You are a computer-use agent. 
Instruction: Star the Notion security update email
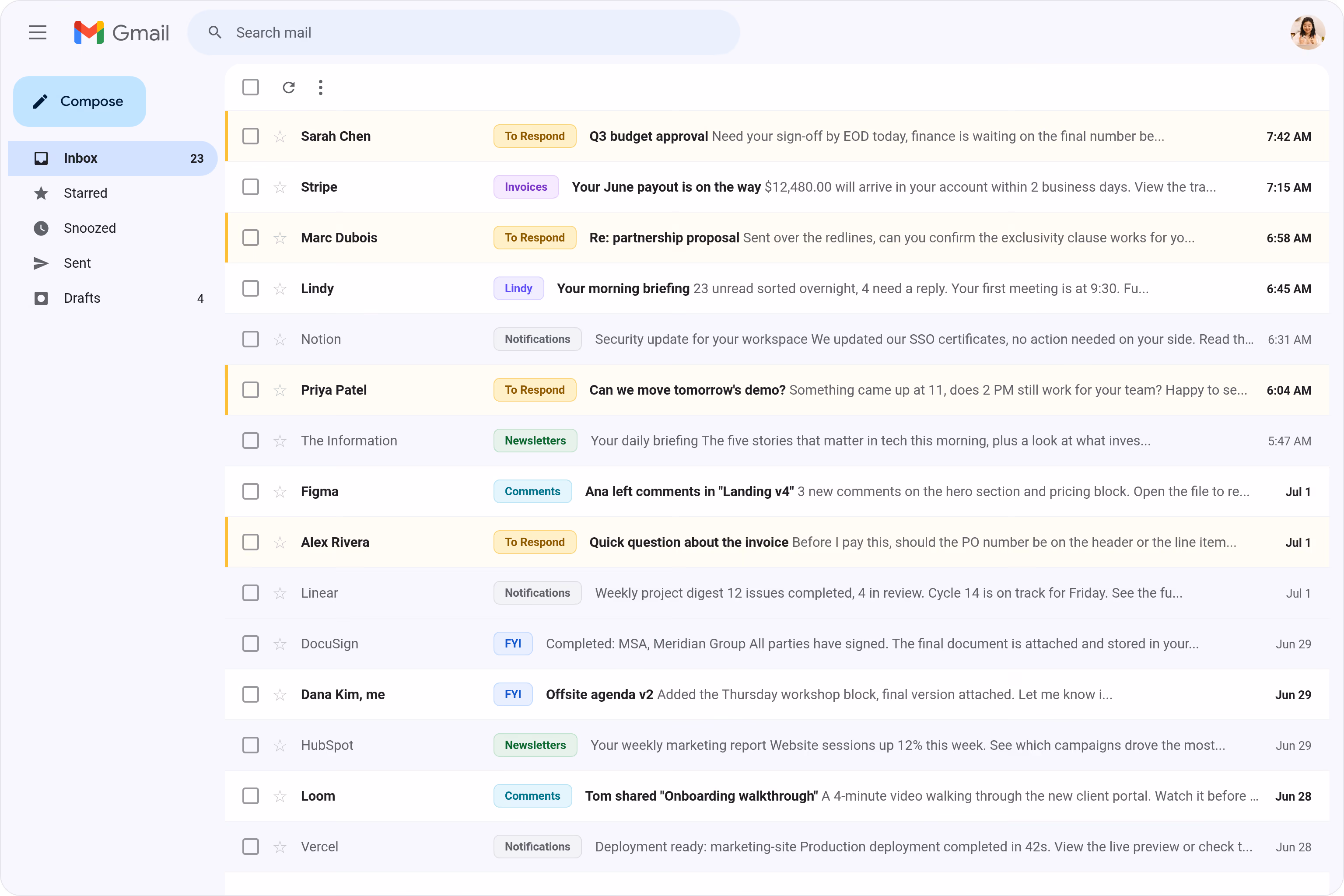[280, 339]
